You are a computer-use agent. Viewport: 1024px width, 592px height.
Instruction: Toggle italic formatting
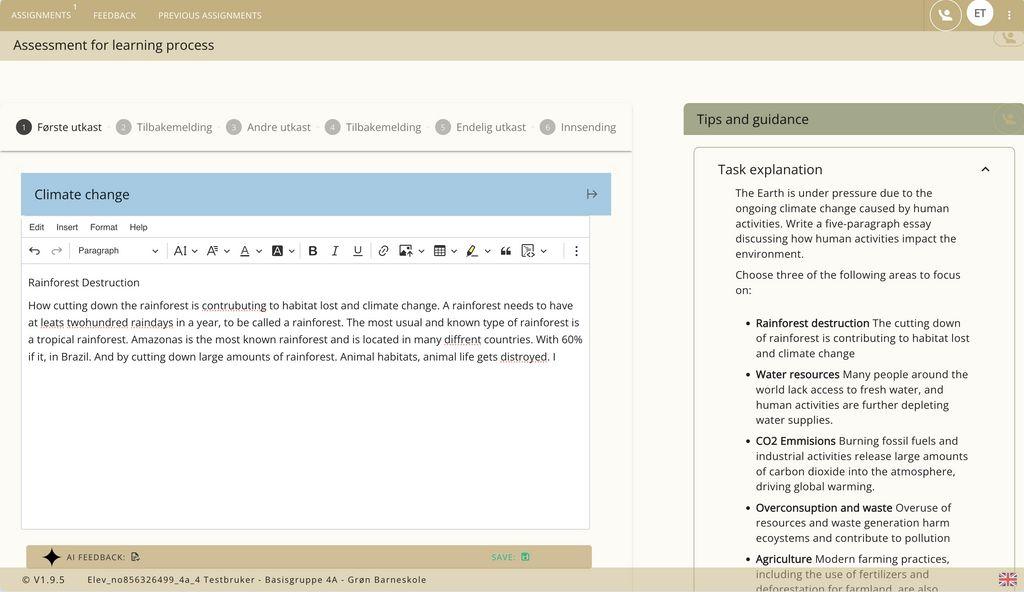335,251
